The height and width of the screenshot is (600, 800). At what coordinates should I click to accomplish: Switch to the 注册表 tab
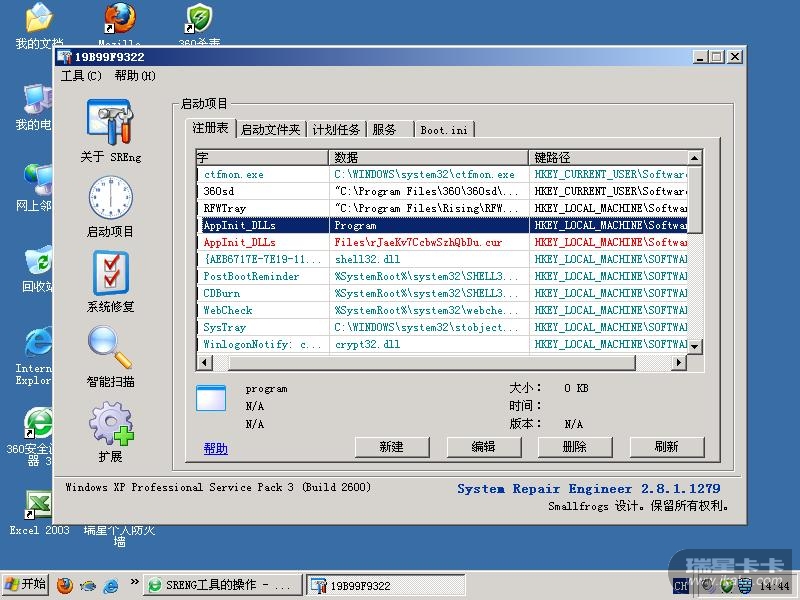click(210, 128)
